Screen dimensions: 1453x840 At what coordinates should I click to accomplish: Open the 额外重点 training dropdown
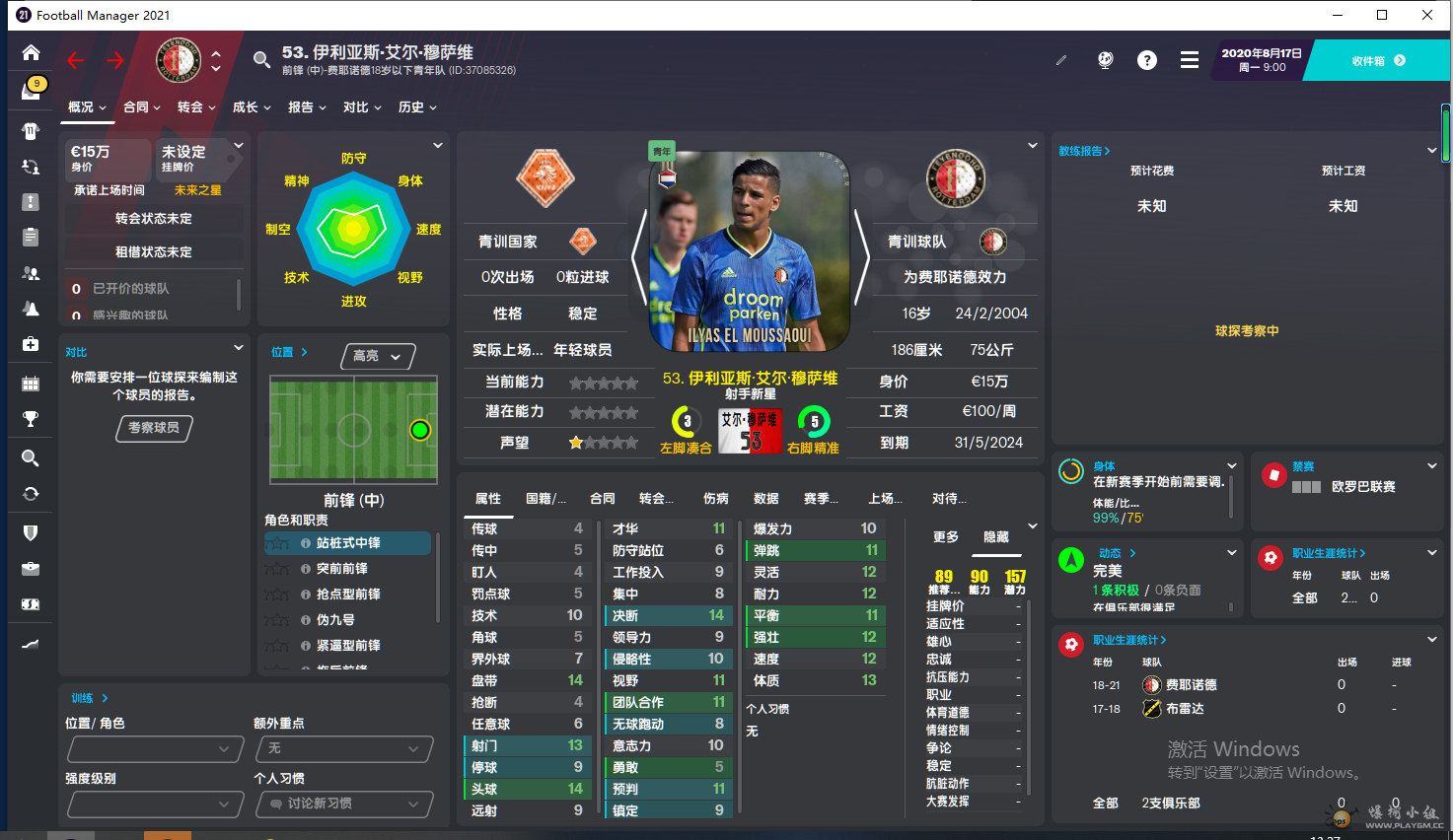[344, 749]
